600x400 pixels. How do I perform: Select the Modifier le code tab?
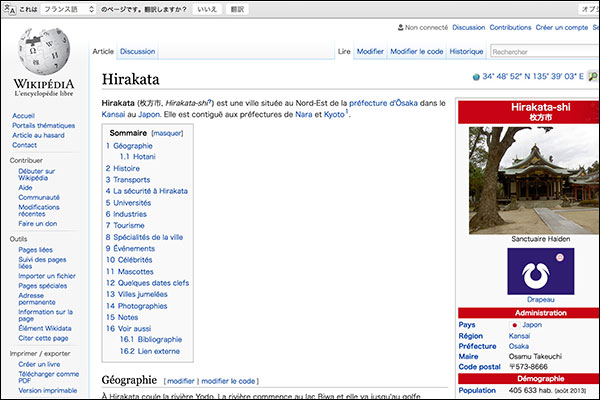[417, 51]
